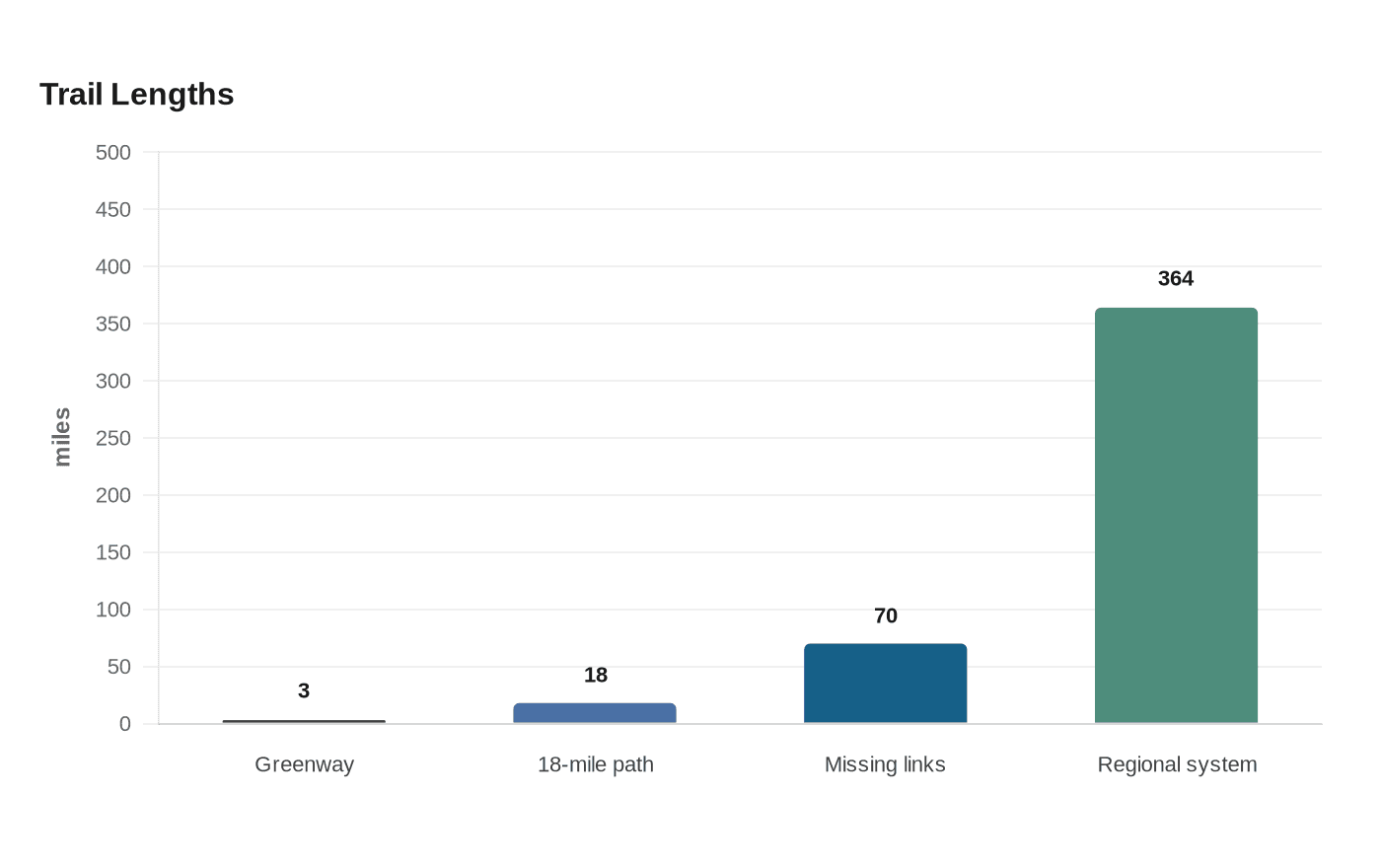Screen dimensions: 1381x868
Task: Click the 350 y-axis tick label
Action: [113, 325]
